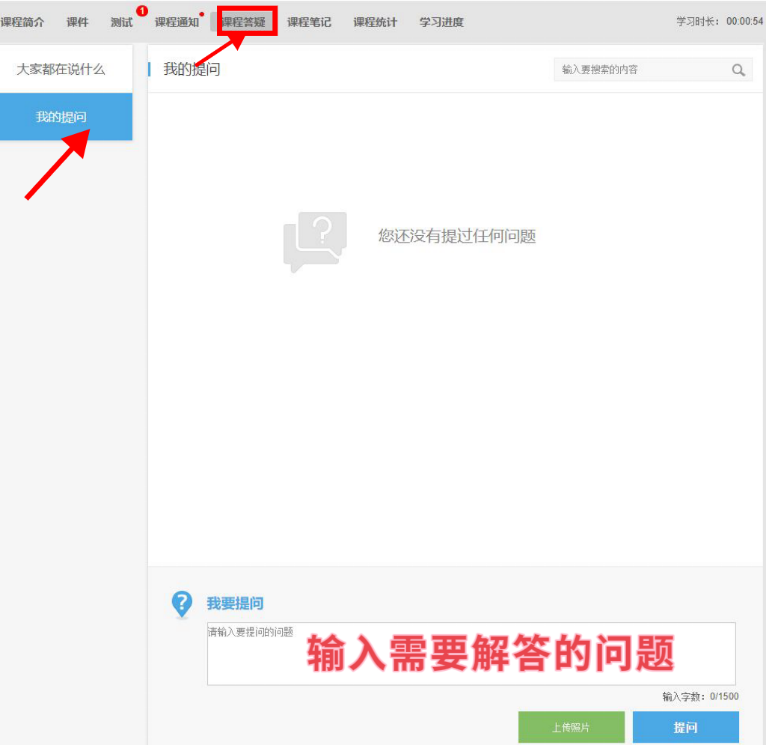Select 我的提问 in the left sidebar
The width and height of the screenshot is (766, 745).
(x=61, y=117)
